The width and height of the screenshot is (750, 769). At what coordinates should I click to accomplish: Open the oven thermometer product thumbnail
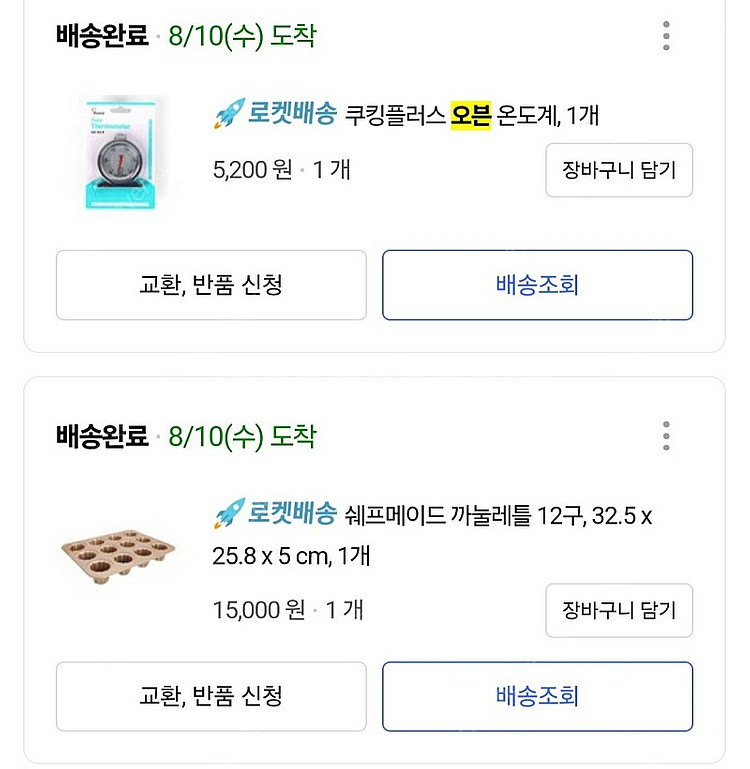click(123, 152)
